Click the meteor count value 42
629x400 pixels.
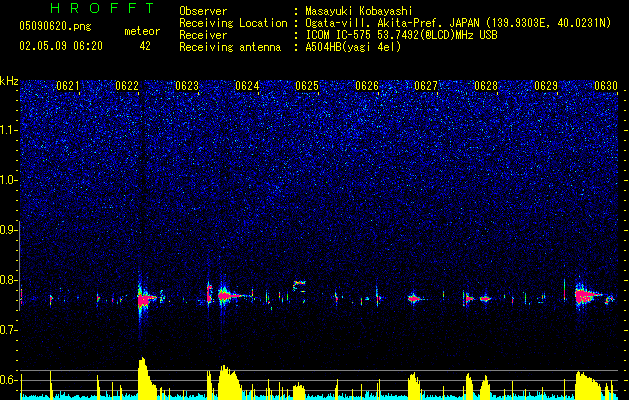click(x=145, y=46)
